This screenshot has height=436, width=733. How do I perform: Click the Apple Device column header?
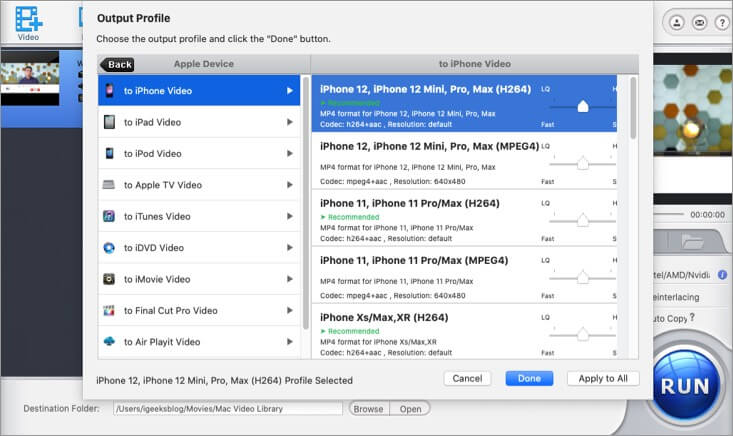[203, 64]
